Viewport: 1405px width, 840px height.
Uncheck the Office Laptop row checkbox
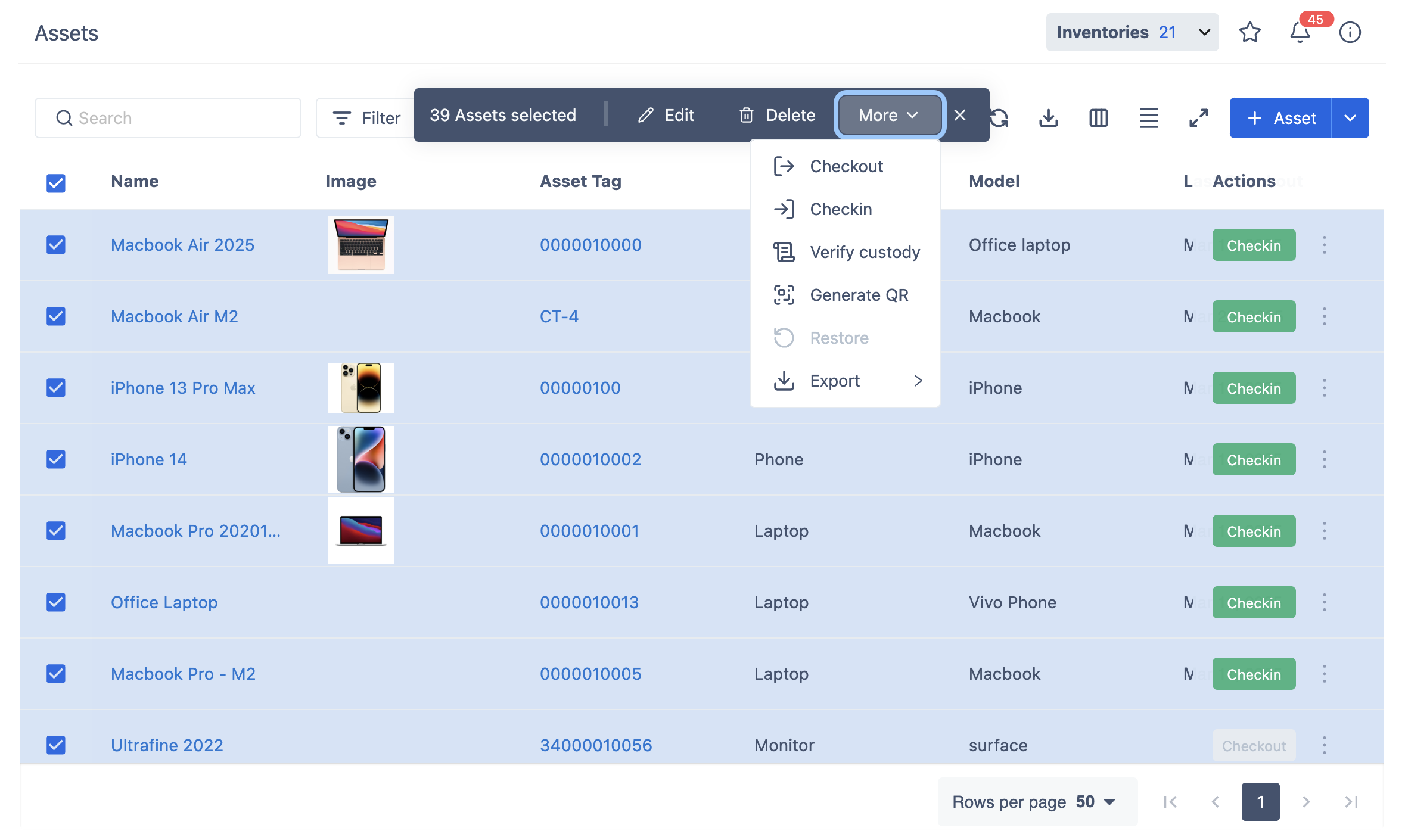coord(56,602)
